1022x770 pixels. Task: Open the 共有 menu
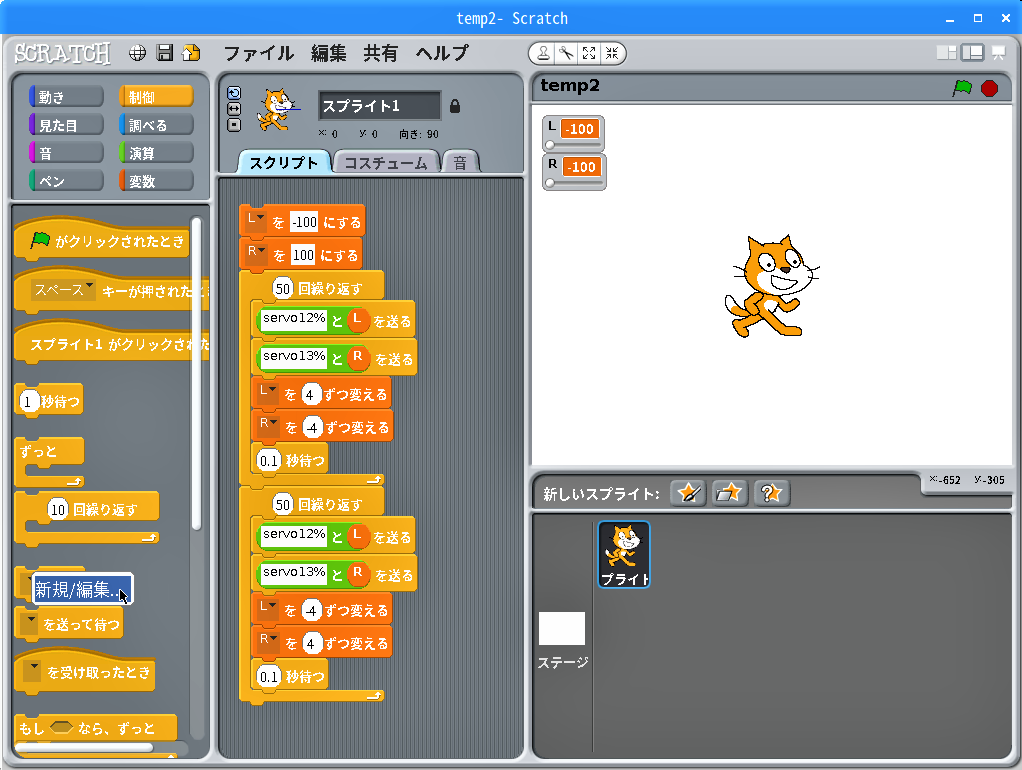click(381, 53)
